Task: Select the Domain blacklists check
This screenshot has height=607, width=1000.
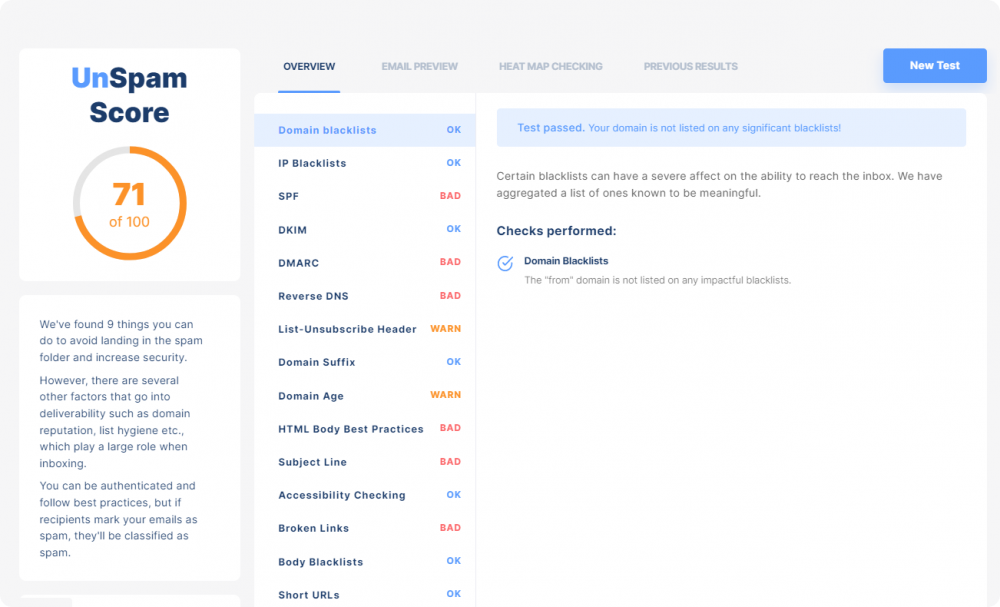Action: pyautogui.click(x=365, y=130)
